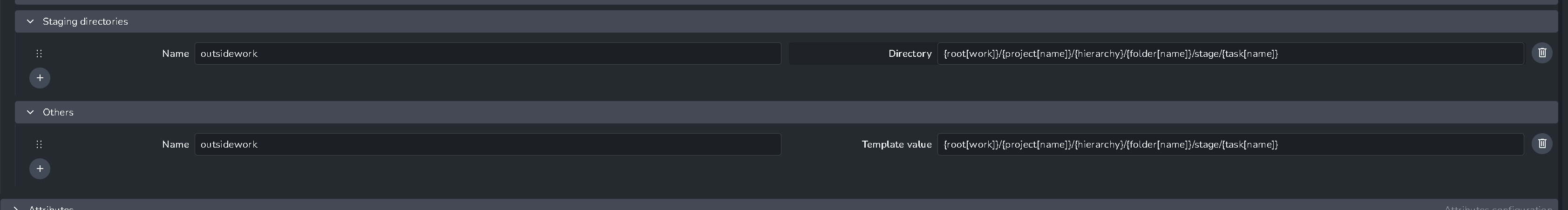The image size is (1568, 210).
Task: Click the Directory label
Action: coord(910,54)
